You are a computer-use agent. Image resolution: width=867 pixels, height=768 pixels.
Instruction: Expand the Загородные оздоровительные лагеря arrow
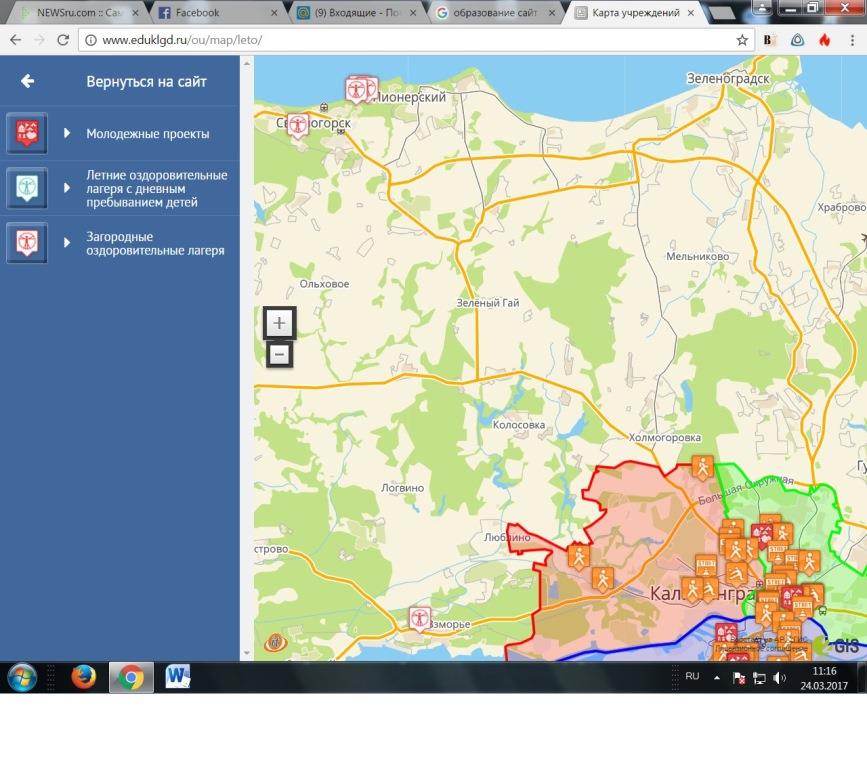point(67,243)
